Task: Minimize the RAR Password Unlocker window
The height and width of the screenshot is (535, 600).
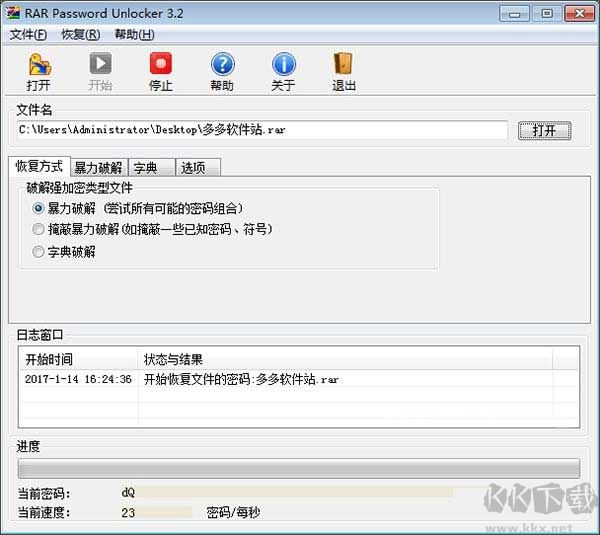Action: [x=515, y=14]
